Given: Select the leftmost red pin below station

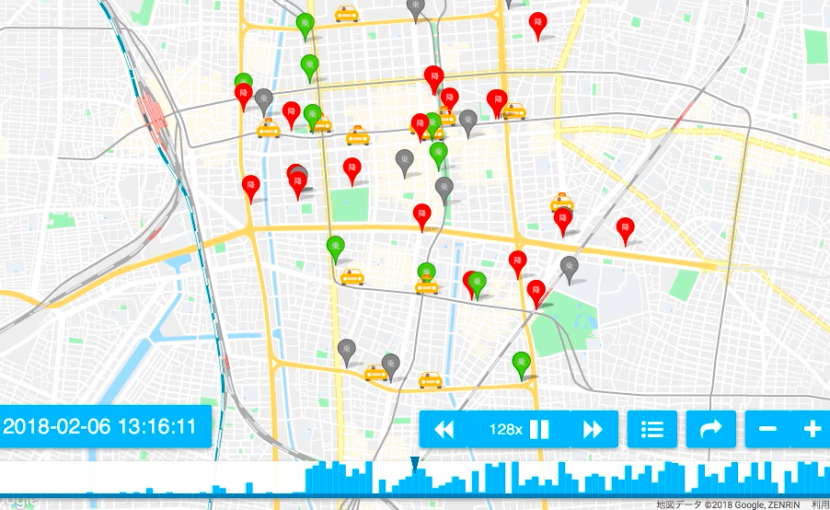Looking at the screenshot, I should point(250,187).
